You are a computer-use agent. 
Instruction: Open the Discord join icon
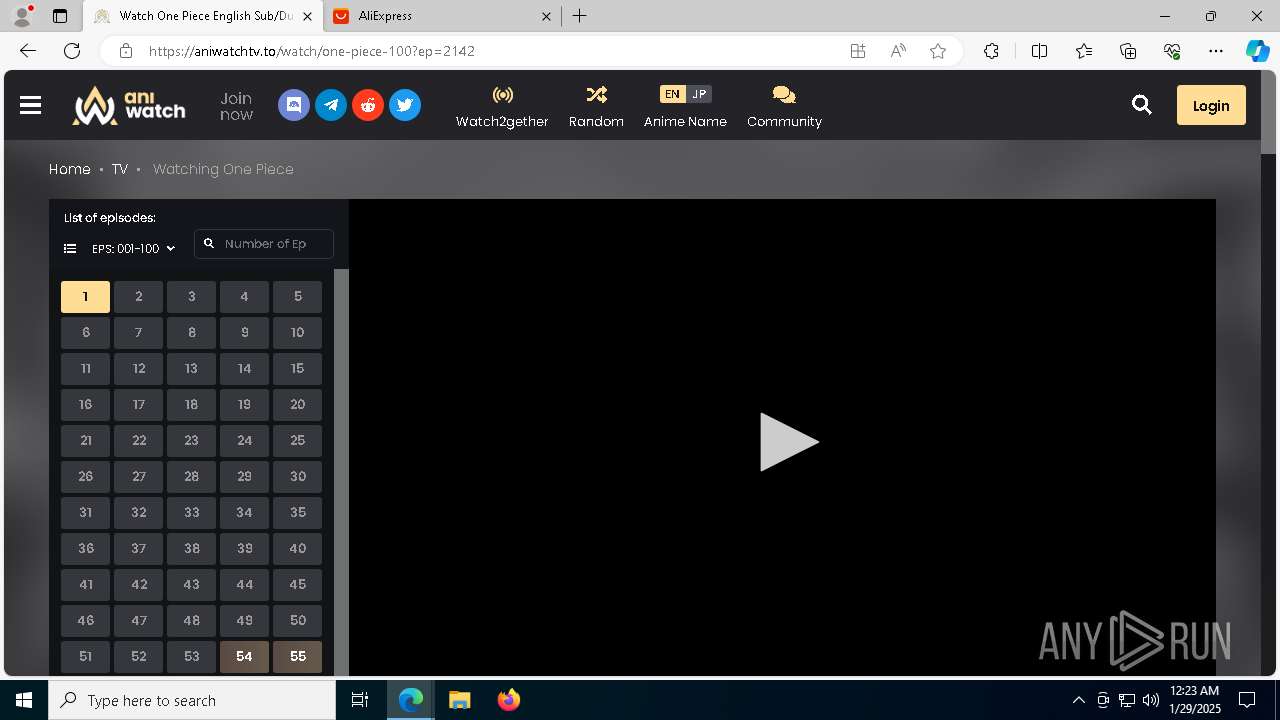click(294, 105)
